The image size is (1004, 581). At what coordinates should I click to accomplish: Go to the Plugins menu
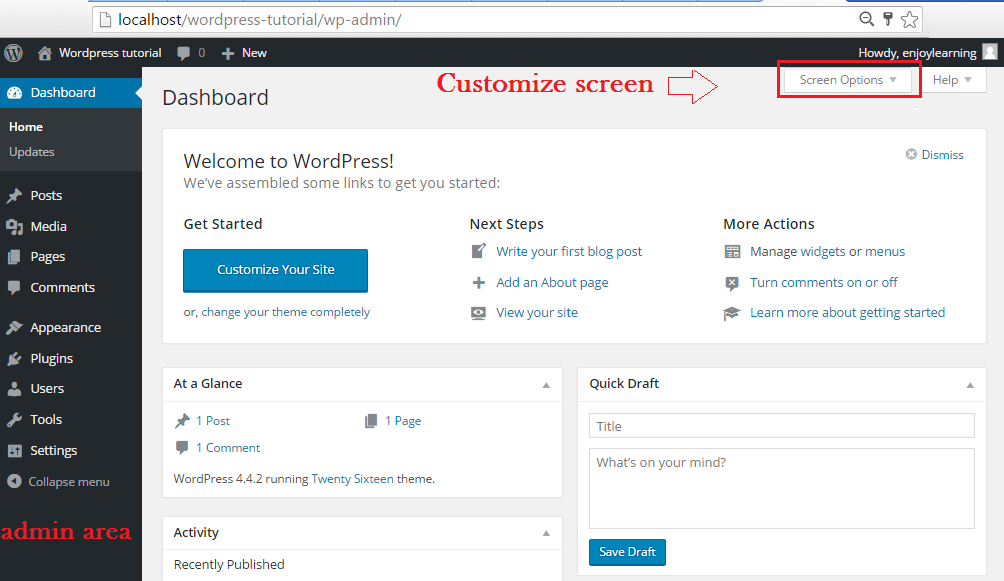52,359
